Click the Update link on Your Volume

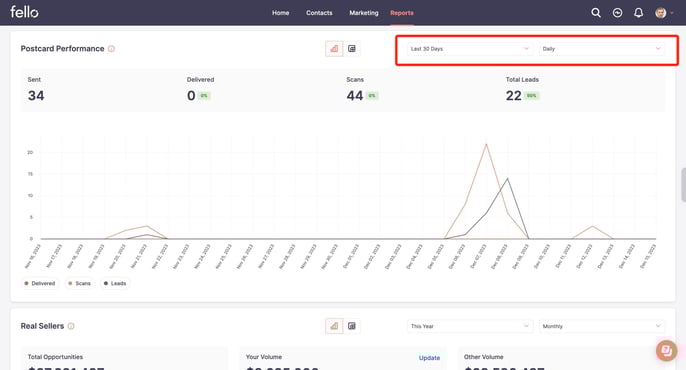(429, 358)
